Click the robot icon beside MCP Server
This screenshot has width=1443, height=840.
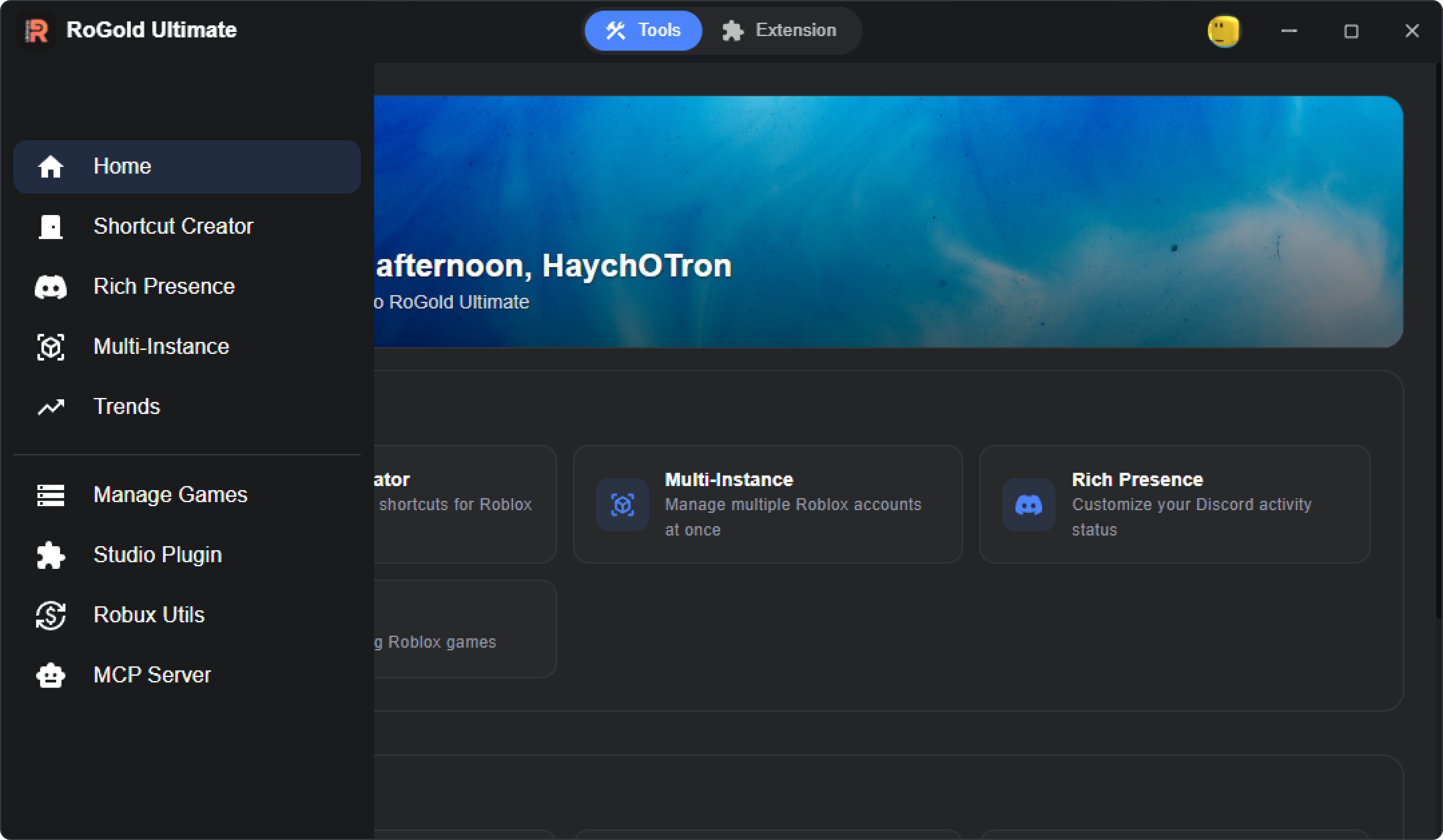[51, 676]
